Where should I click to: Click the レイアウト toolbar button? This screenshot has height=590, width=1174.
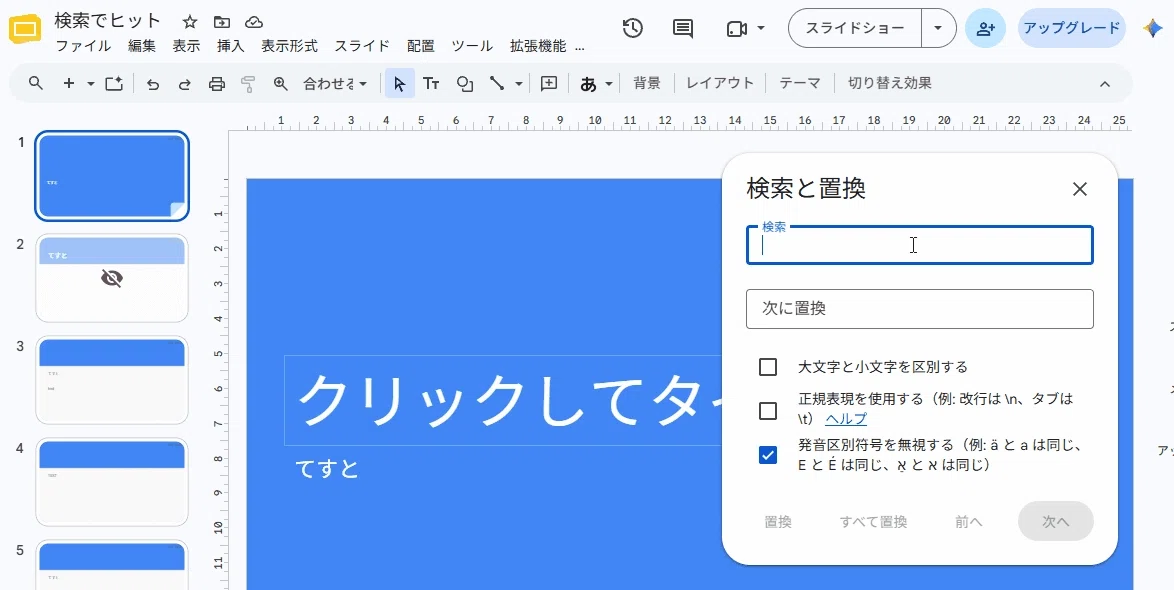pyautogui.click(x=720, y=83)
